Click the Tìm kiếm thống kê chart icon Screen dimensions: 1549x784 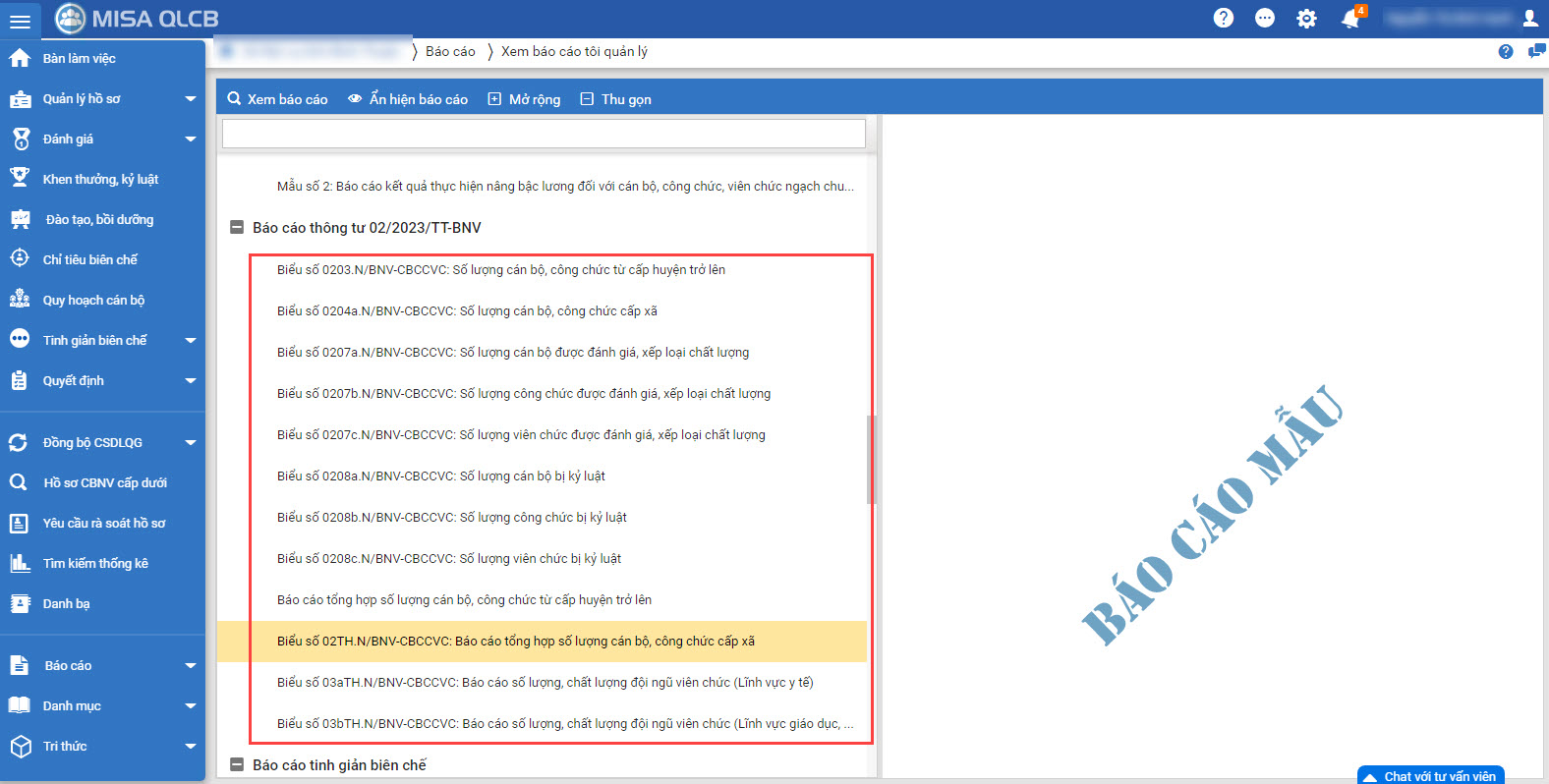[x=20, y=563]
